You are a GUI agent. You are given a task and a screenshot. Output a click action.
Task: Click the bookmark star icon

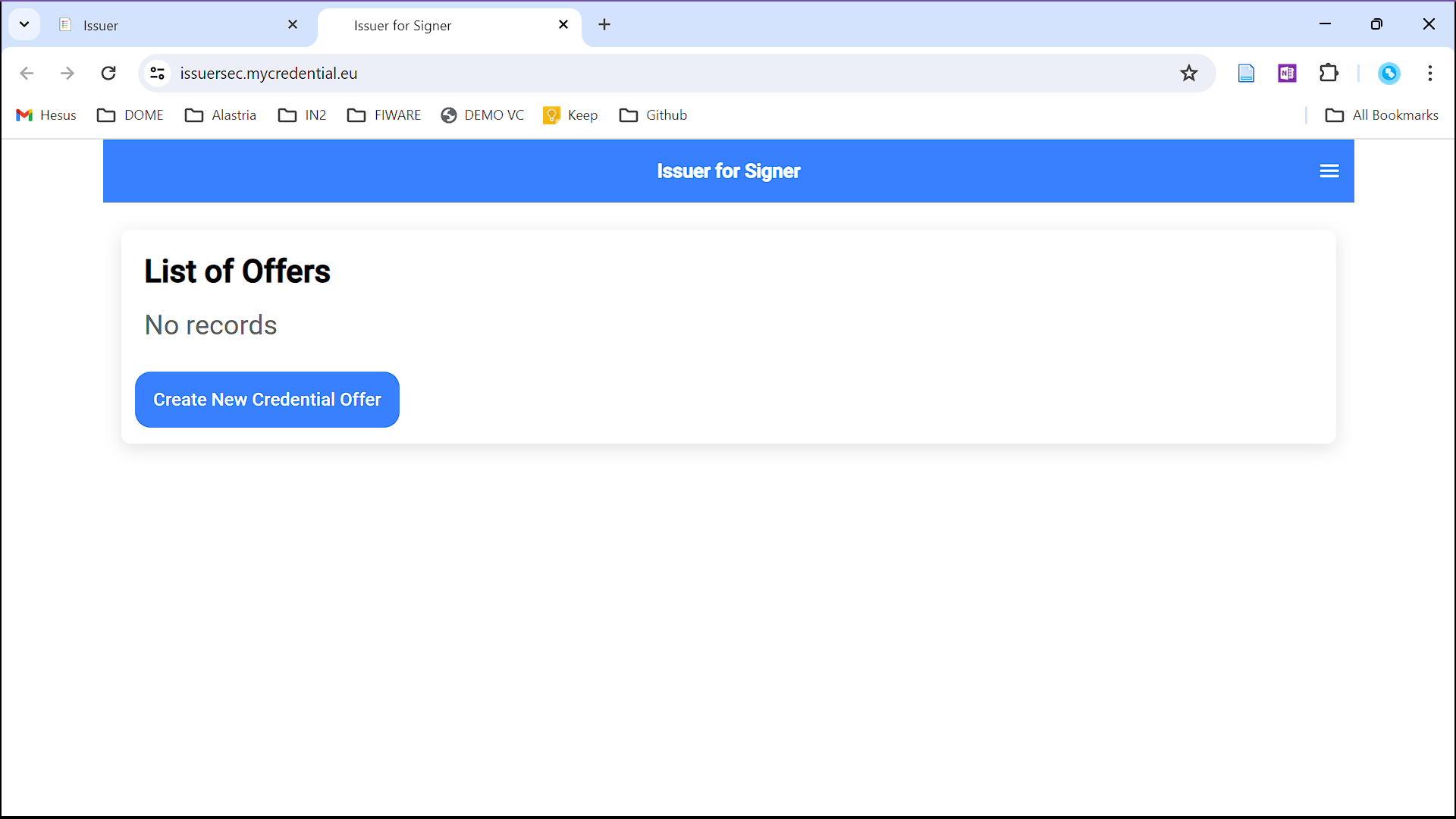pyautogui.click(x=1189, y=73)
